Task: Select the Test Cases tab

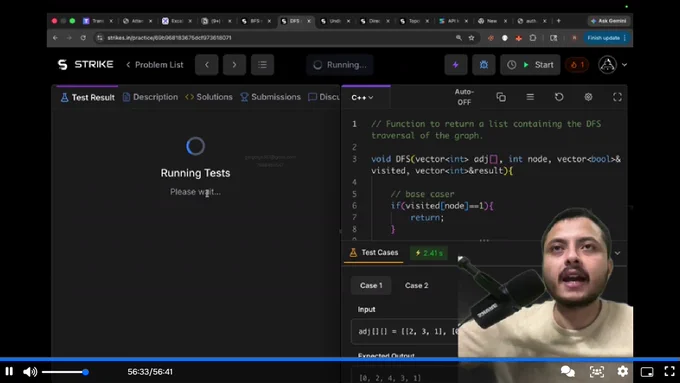Action: pyautogui.click(x=374, y=252)
